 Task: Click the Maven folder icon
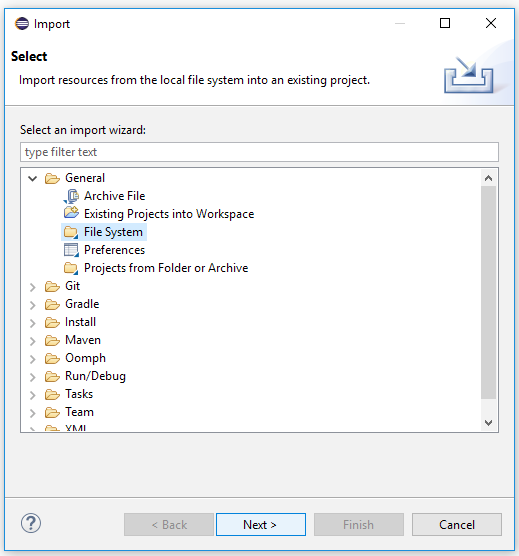(52, 340)
